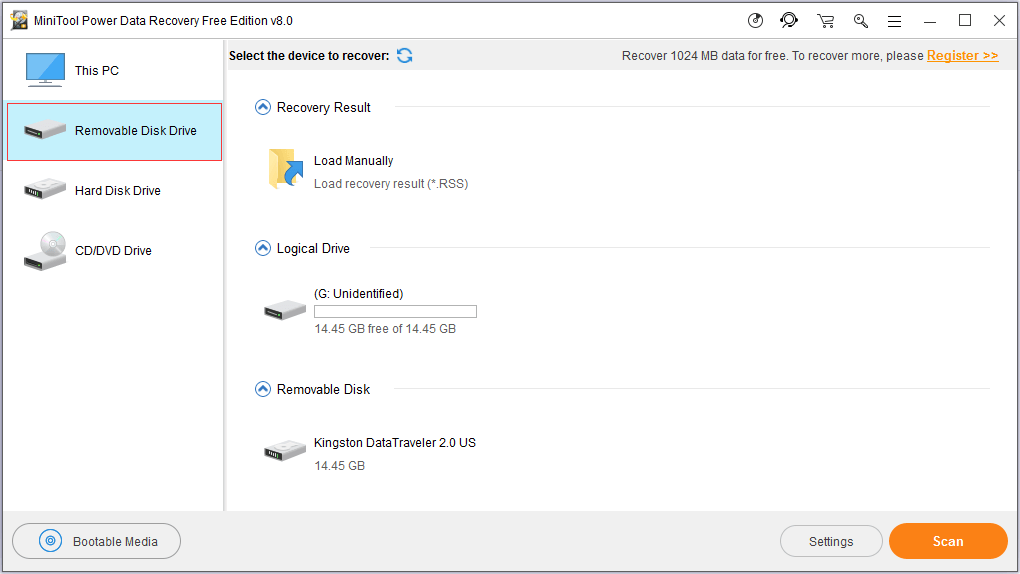Image resolution: width=1020 pixels, height=574 pixels.
Task: Click the 'Removable Disk' heading
Action: click(x=323, y=389)
